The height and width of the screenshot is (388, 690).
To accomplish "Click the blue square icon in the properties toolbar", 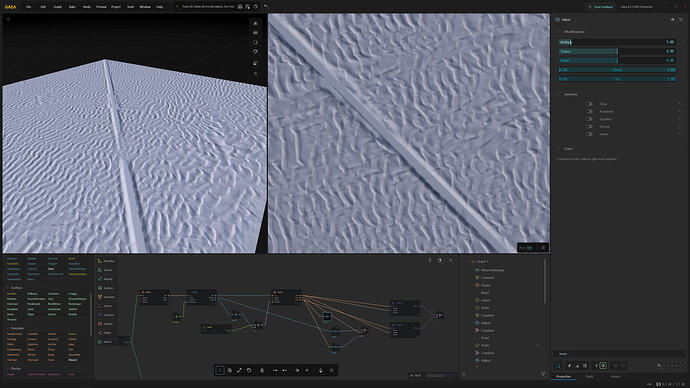I will (x=558, y=366).
